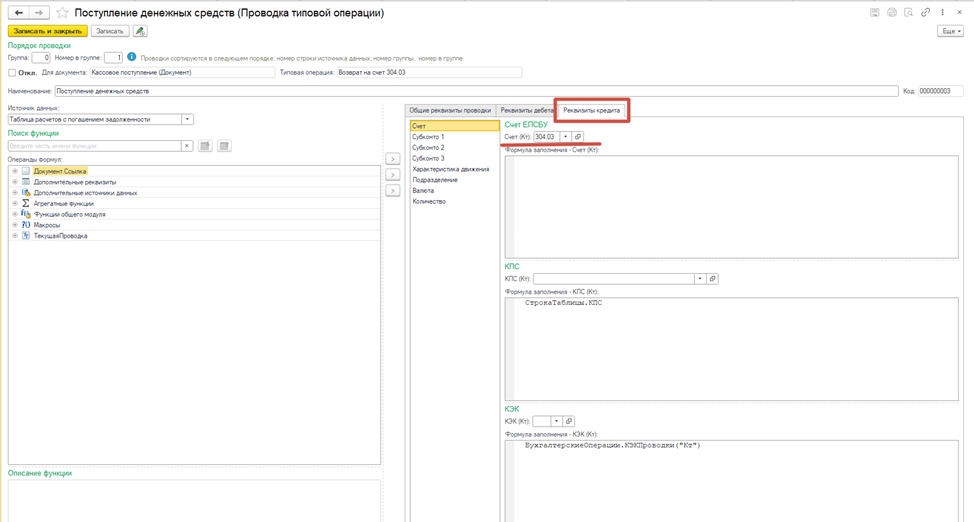Click the empty КПС (Кт) input field
Screen dimensions: 974x522
(614, 279)
